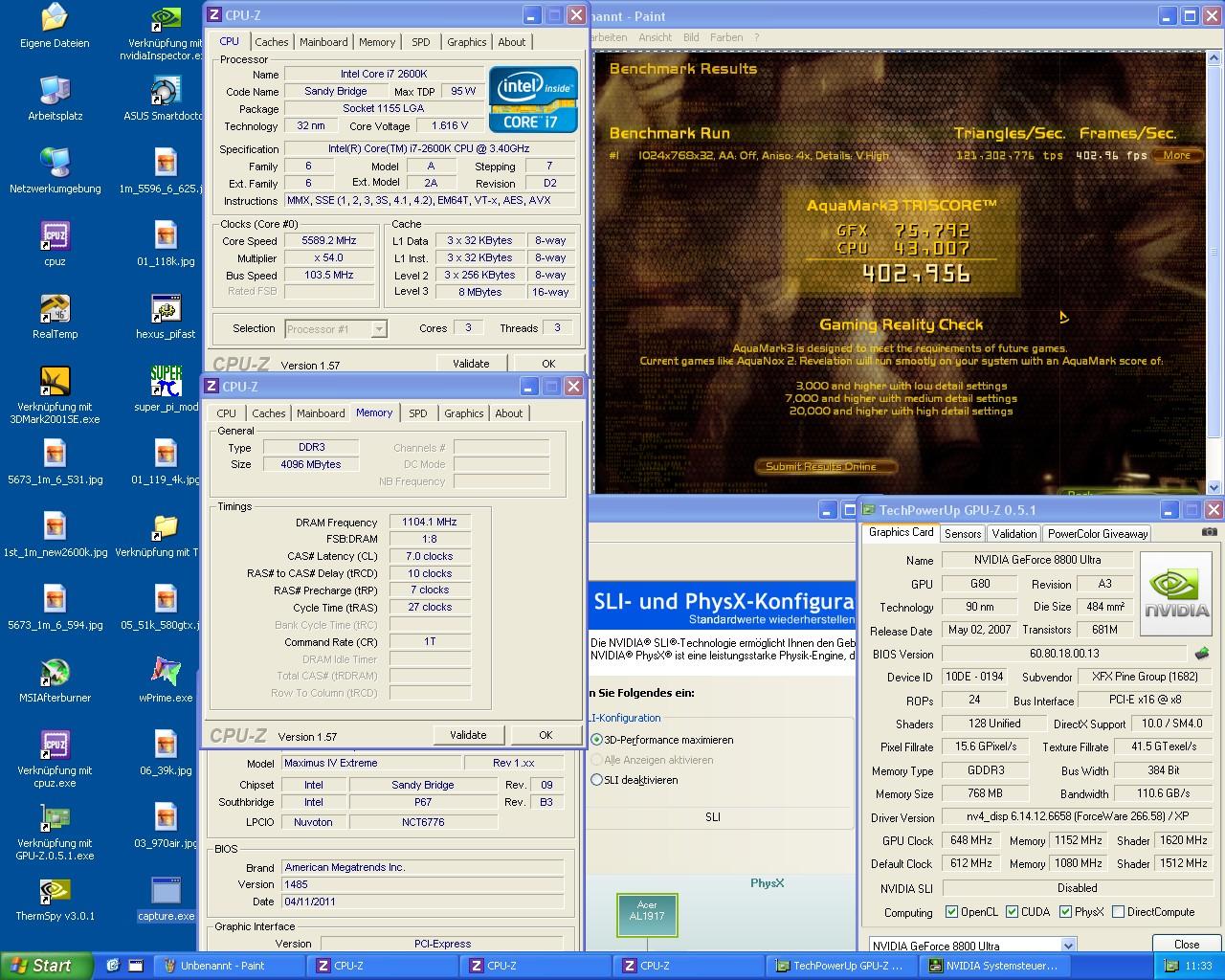Image resolution: width=1225 pixels, height=980 pixels.
Task: Select the 3D-Performance maximieren radio button
Action: (x=597, y=740)
